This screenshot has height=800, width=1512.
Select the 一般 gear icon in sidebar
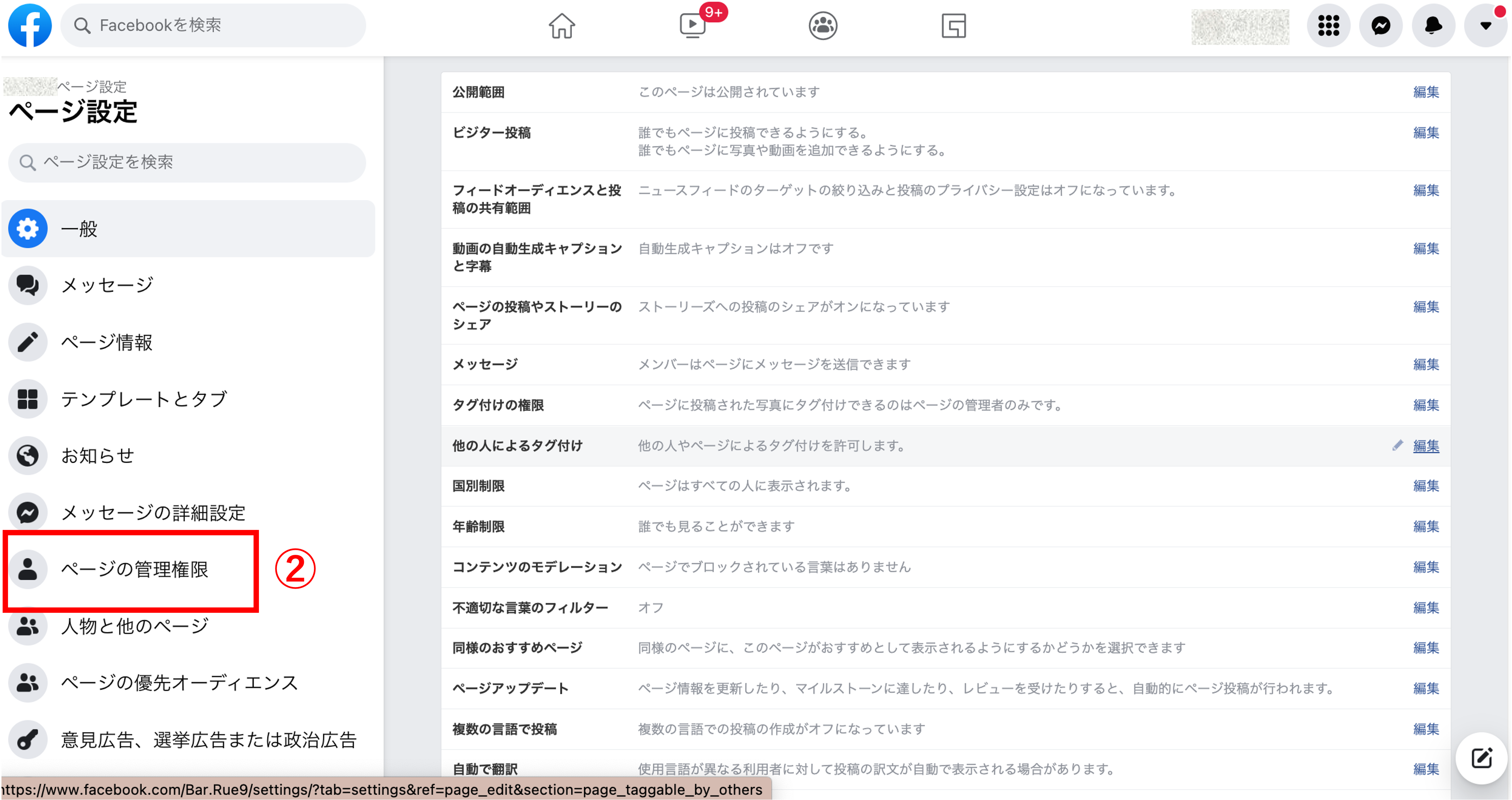click(28, 228)
